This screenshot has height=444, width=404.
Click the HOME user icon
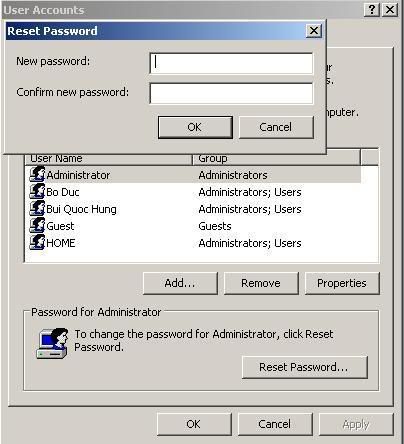[37, 242]
